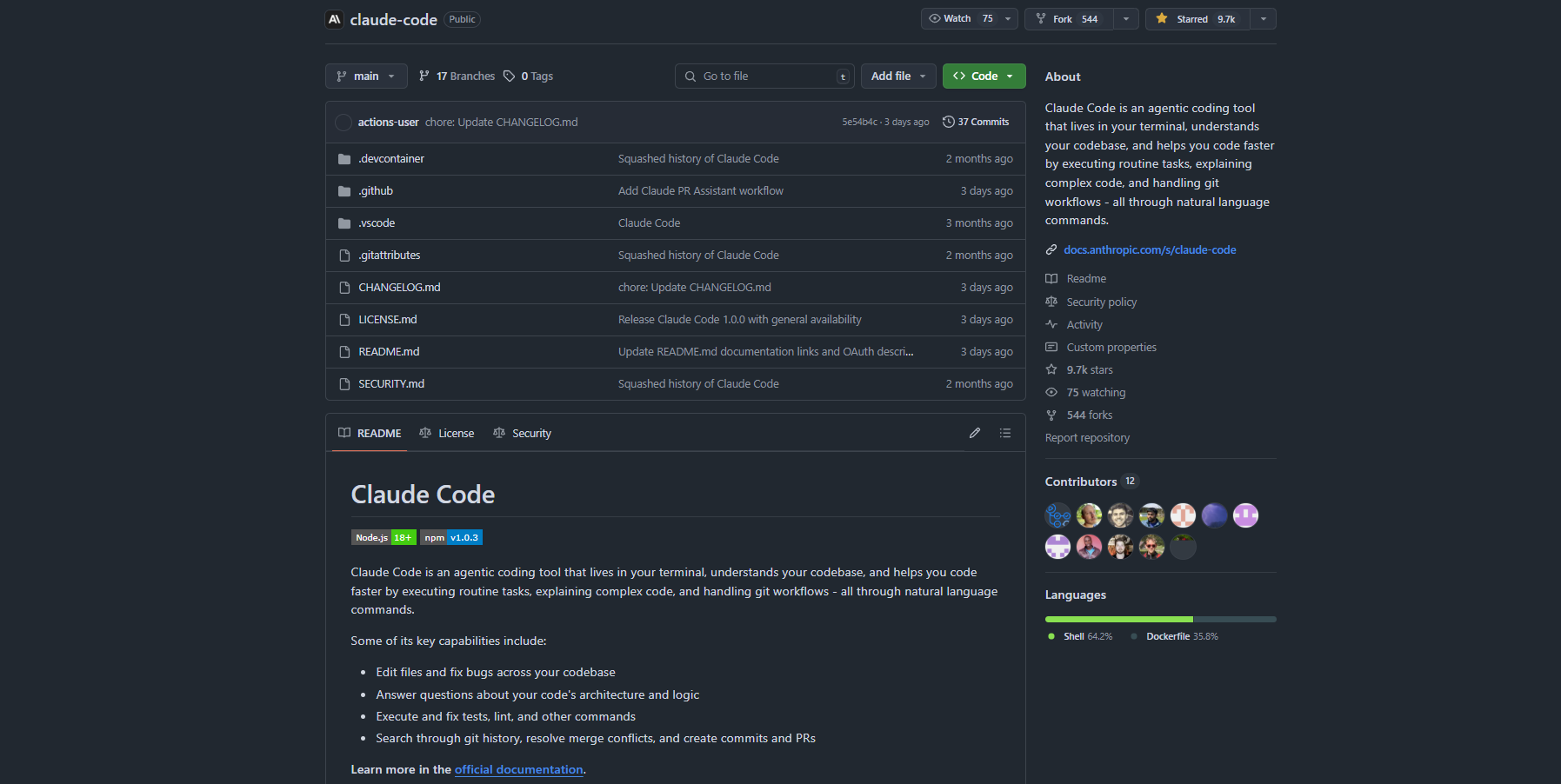
Task: Click the Custom properties note icon
Action: click(x=1051, y=347)
